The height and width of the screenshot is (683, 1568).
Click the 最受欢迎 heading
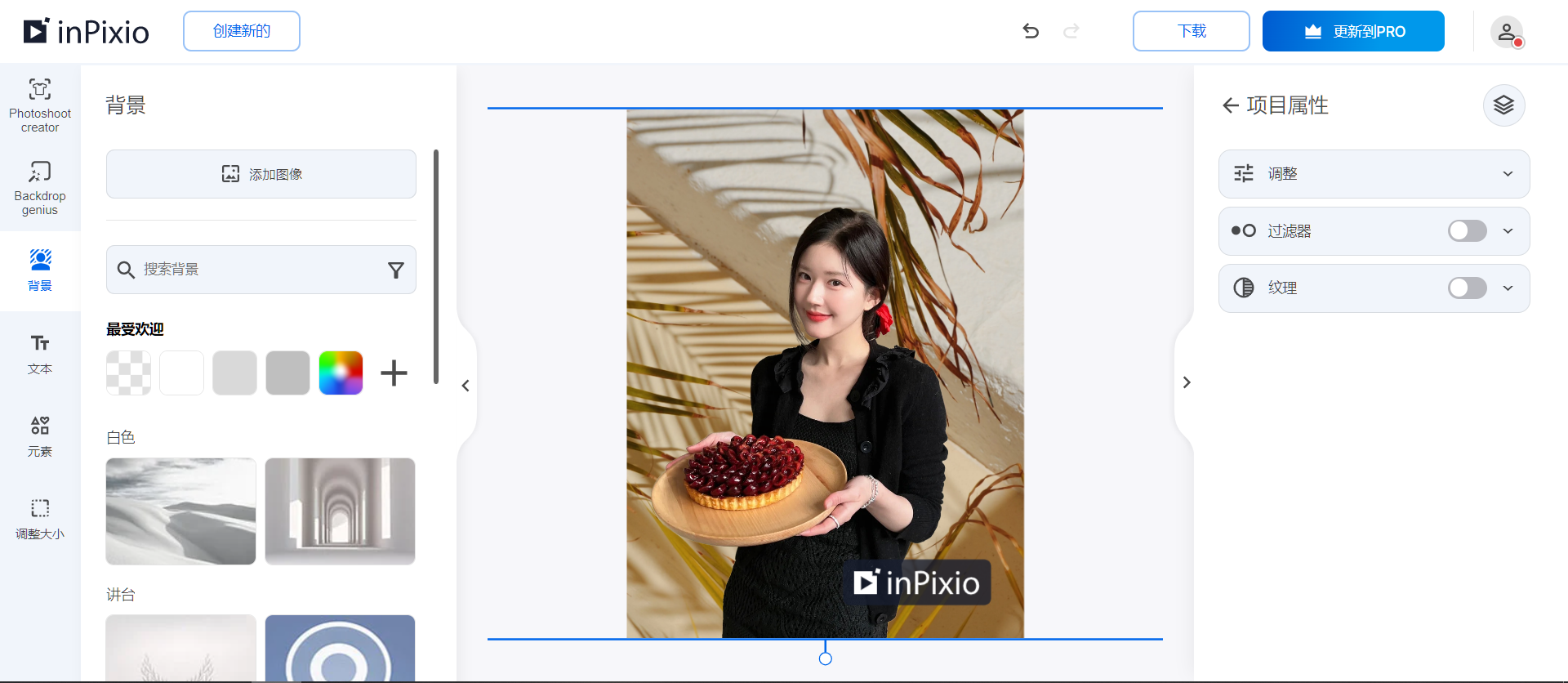point(135,329)
